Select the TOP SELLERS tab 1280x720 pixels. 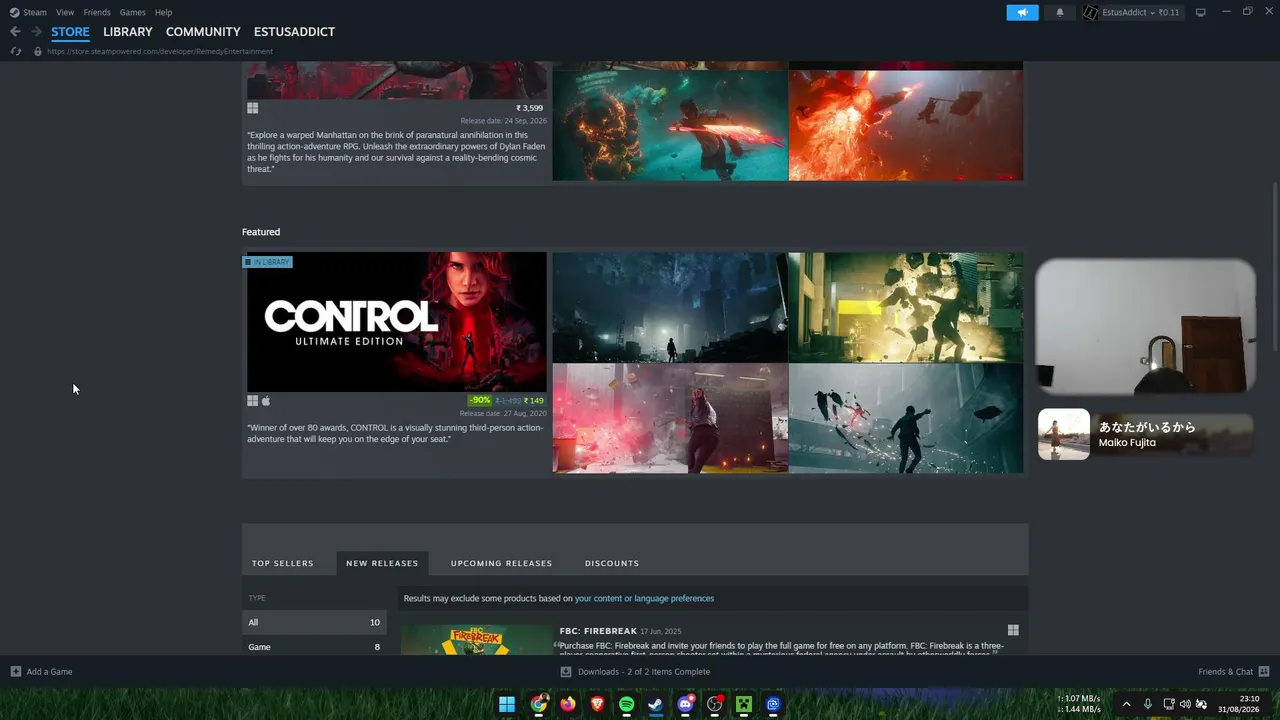point(283,563)
